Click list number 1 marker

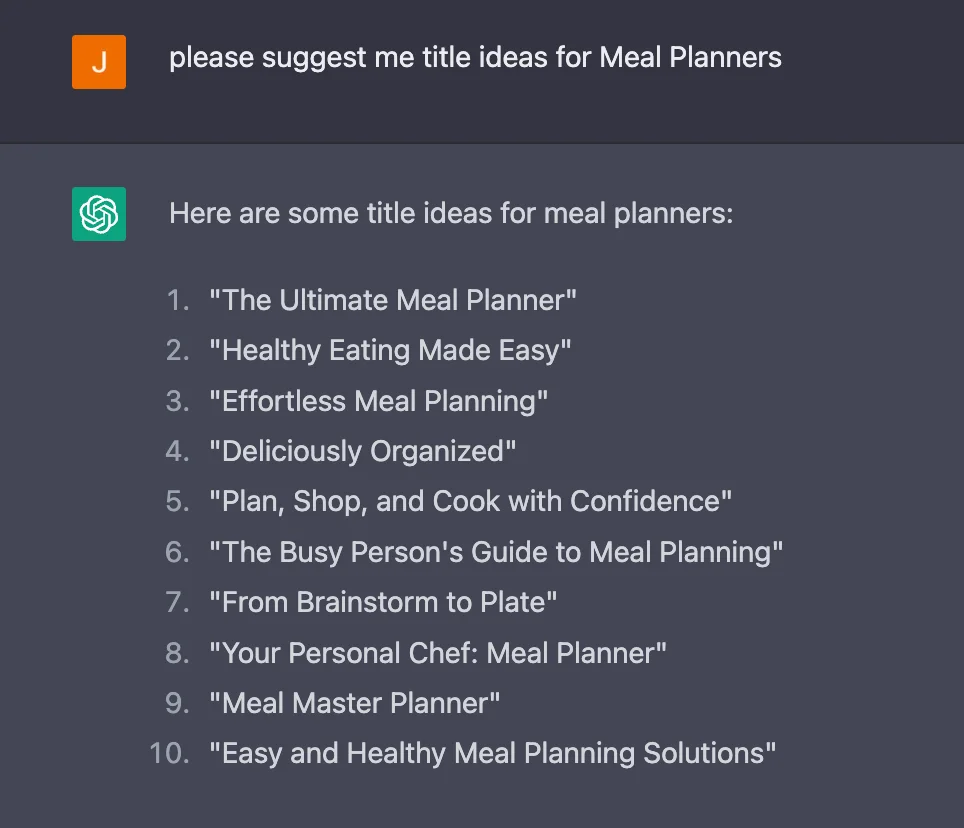tap(178, 301)
